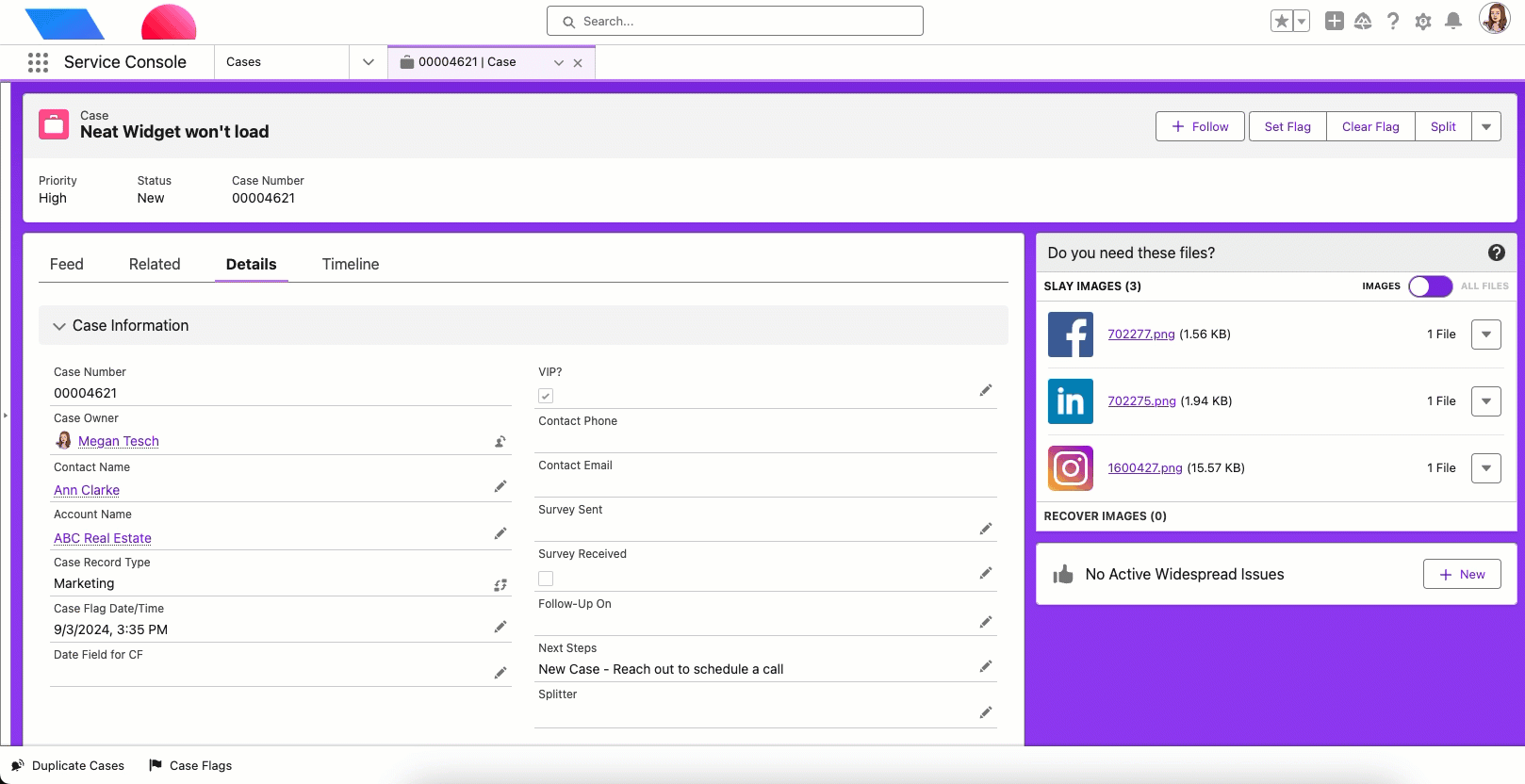The width and height of the screenshot is (1525, 784).
Task: Edit the VIP? field pencil
Action: pyautogui.click(x=986, y=390)
